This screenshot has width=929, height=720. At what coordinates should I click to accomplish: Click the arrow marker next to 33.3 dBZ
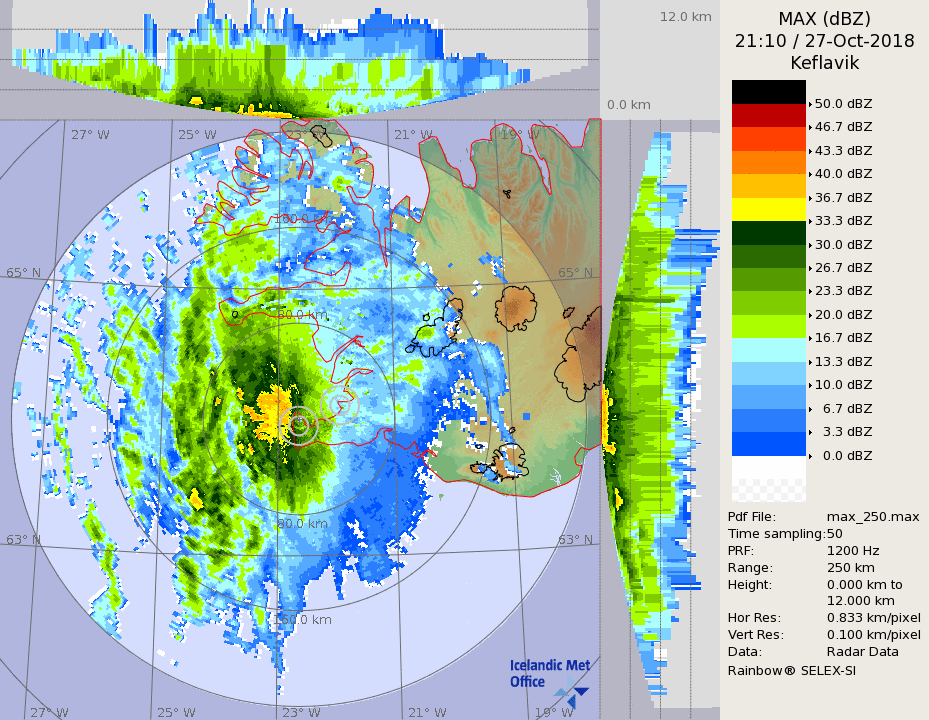coord(810,221)
